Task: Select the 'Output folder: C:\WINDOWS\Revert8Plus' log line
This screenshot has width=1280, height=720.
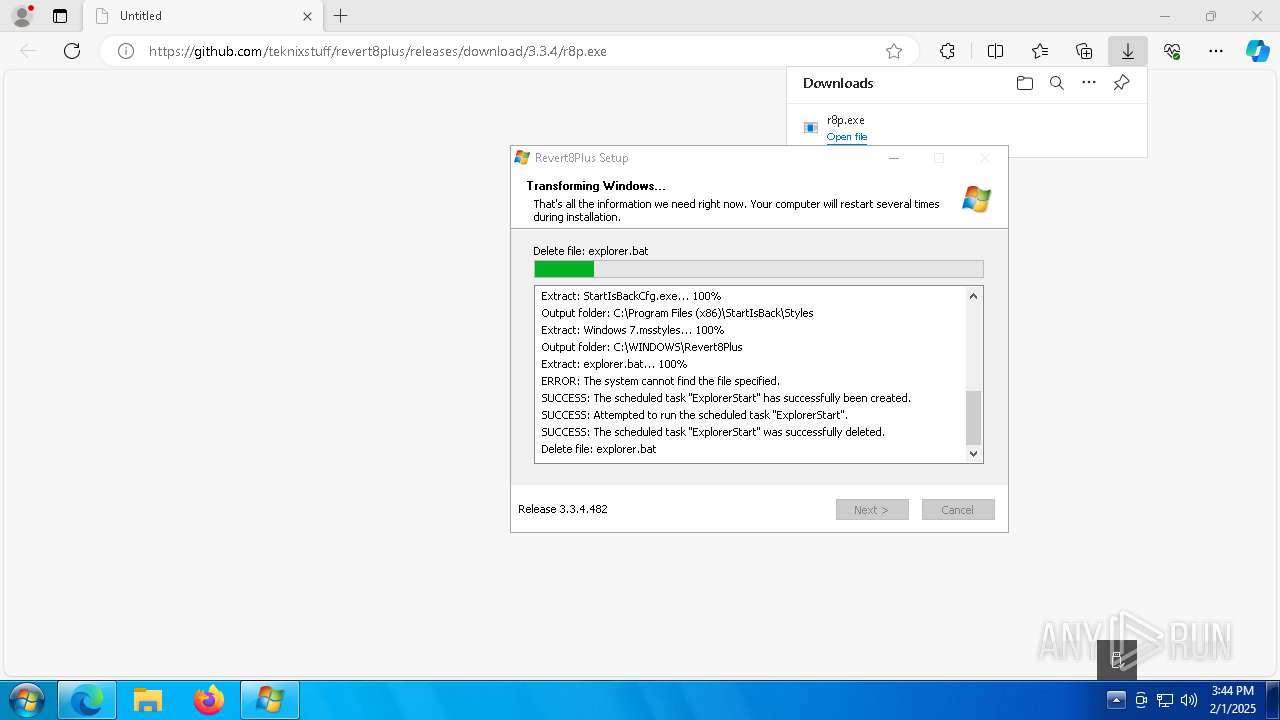Action: 642,347
